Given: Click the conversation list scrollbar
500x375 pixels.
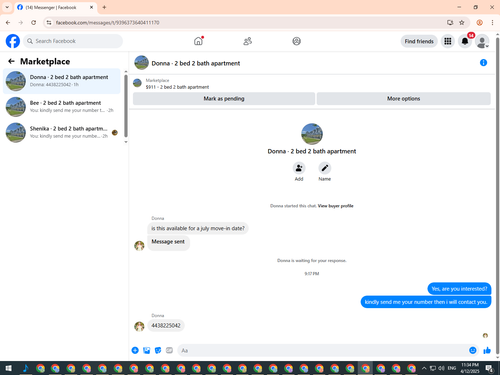Looking at the screenshot, I should 126,105.
